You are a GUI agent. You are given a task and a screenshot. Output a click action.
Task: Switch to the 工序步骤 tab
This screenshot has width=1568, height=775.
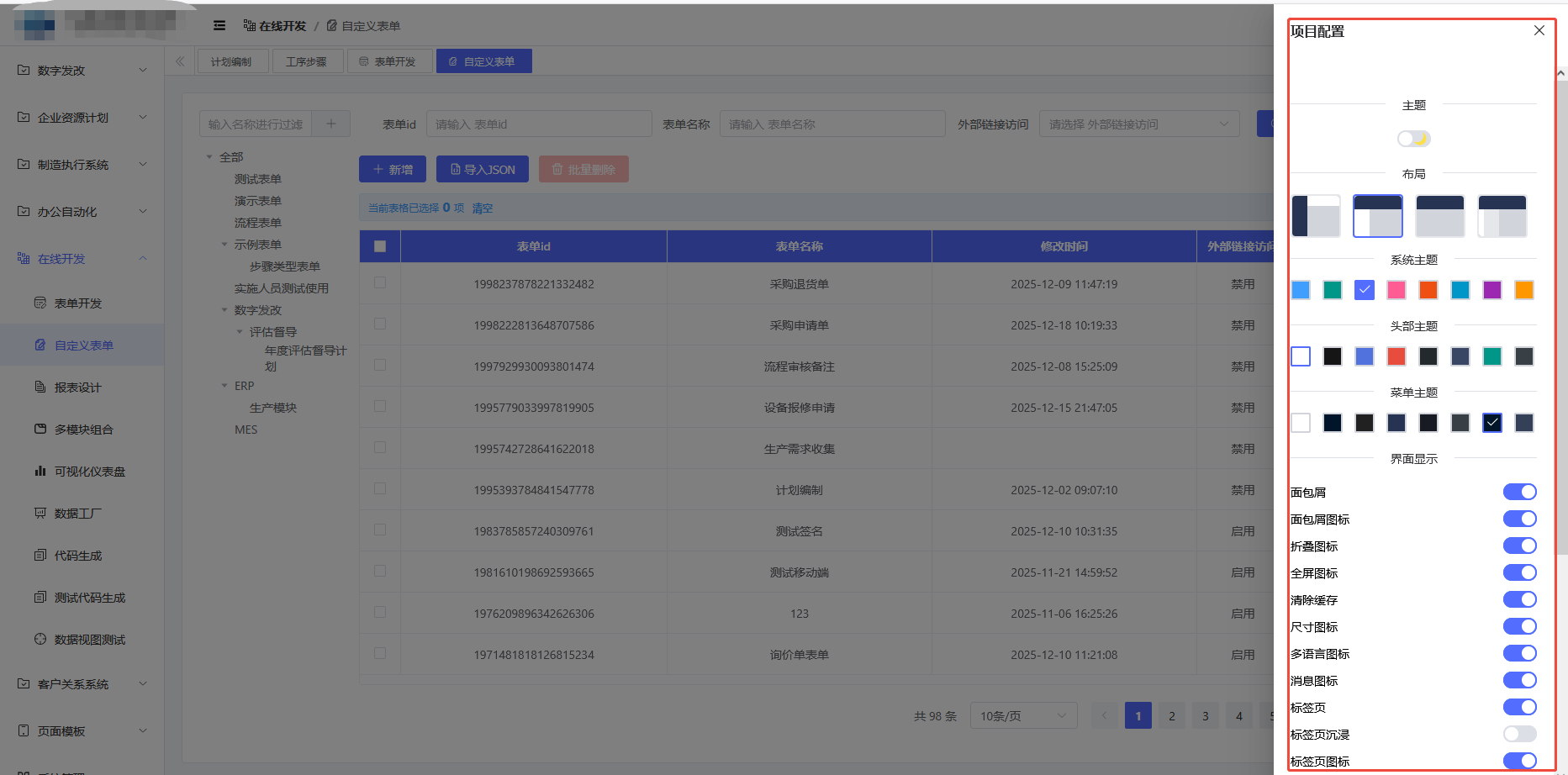pos(307,61)
